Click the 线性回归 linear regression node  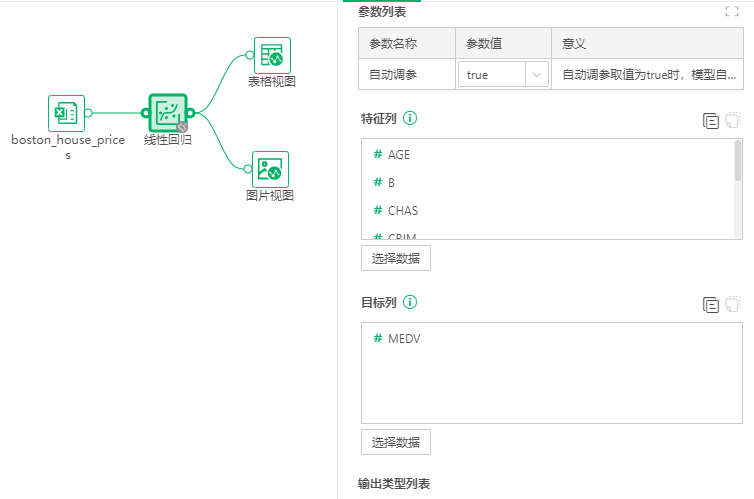167,113
